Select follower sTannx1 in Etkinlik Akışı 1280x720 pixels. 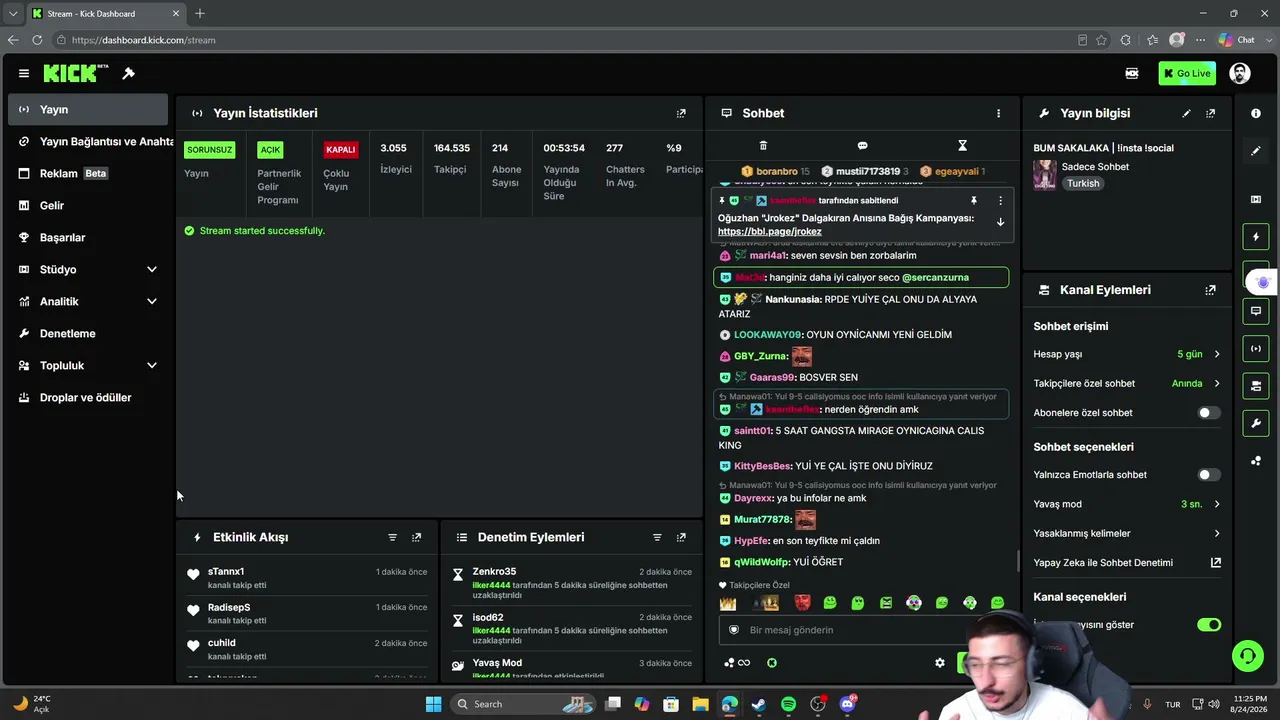coord(226,572)
